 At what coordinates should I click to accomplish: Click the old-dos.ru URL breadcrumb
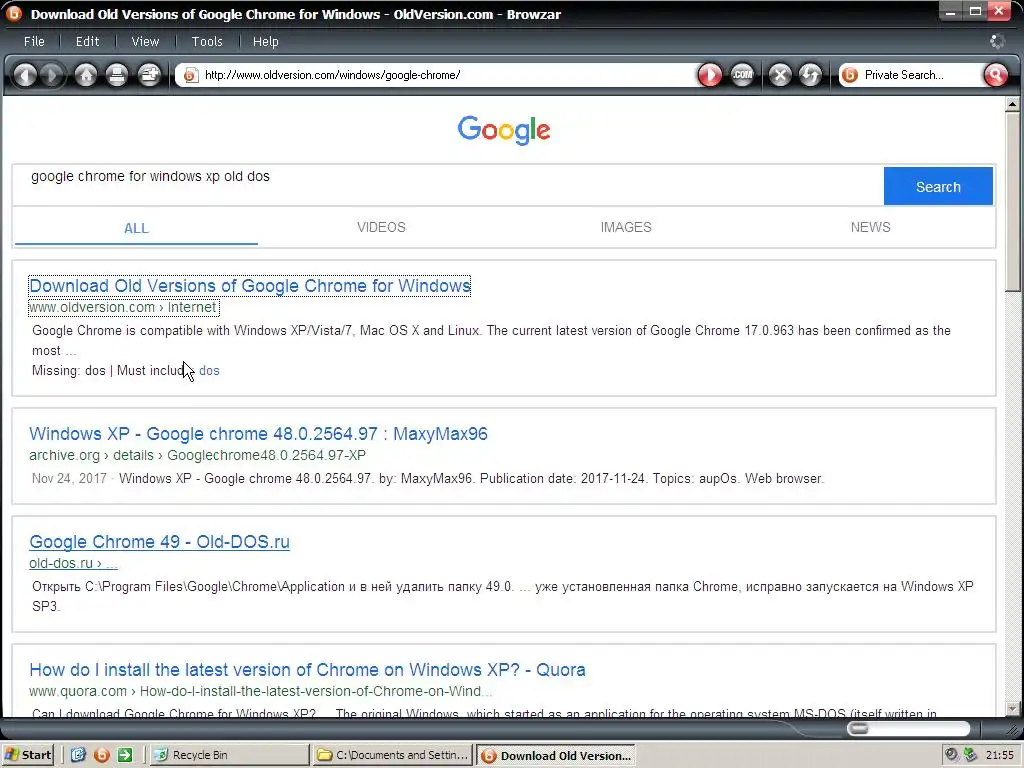coord(73,563)
